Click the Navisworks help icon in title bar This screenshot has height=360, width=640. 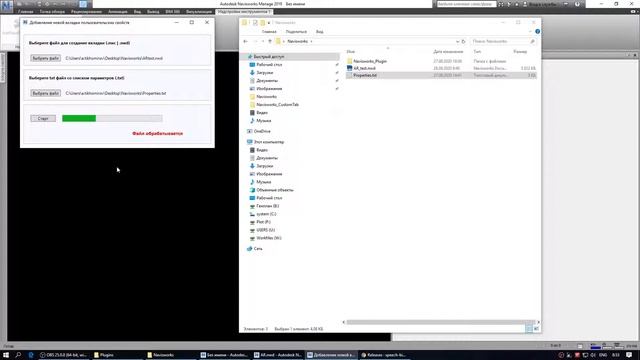click(x=577, y=4)
